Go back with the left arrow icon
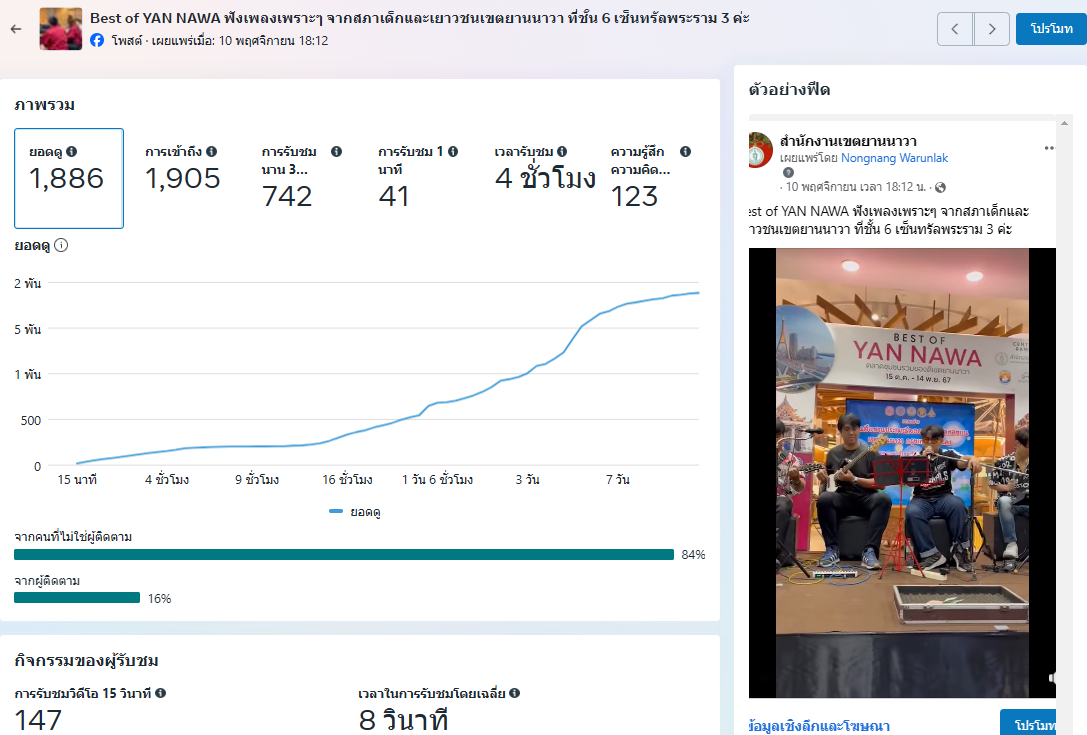1087x735 pixels. (16, 29)
